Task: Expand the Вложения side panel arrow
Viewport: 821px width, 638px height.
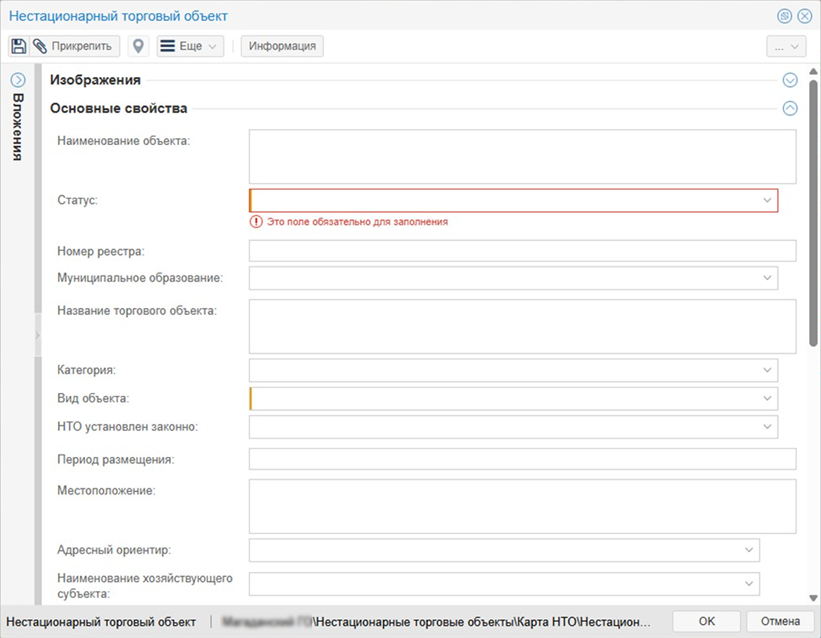Action: (x=18, y=80)
